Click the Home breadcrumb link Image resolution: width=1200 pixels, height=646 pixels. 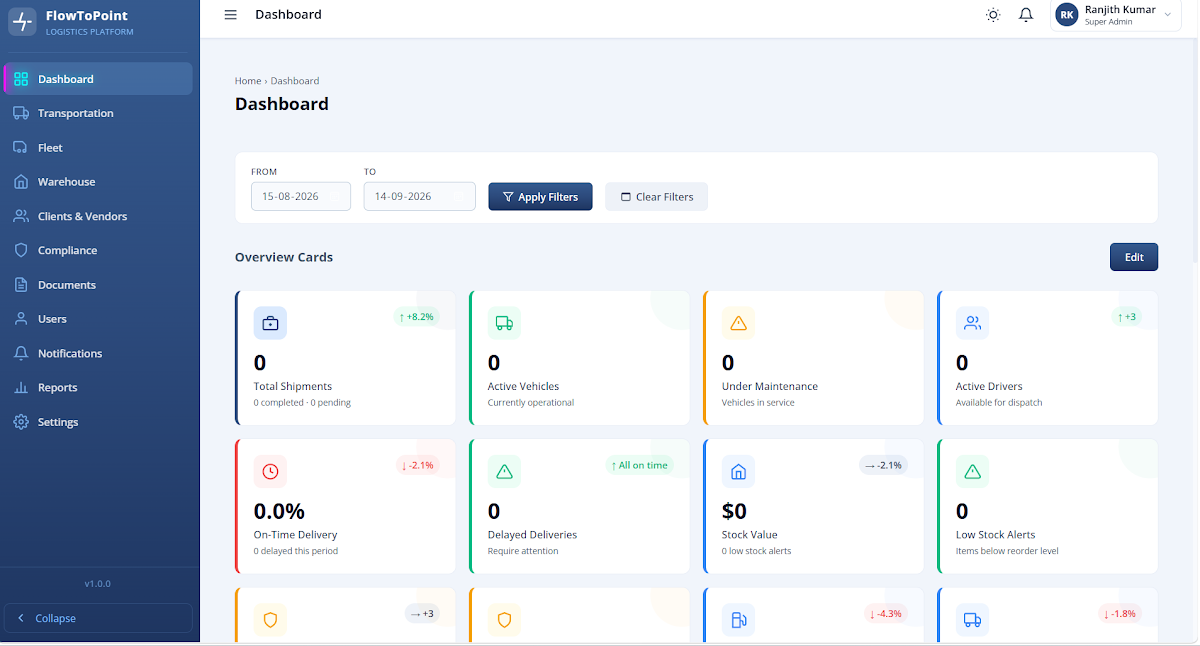point(248,81)
